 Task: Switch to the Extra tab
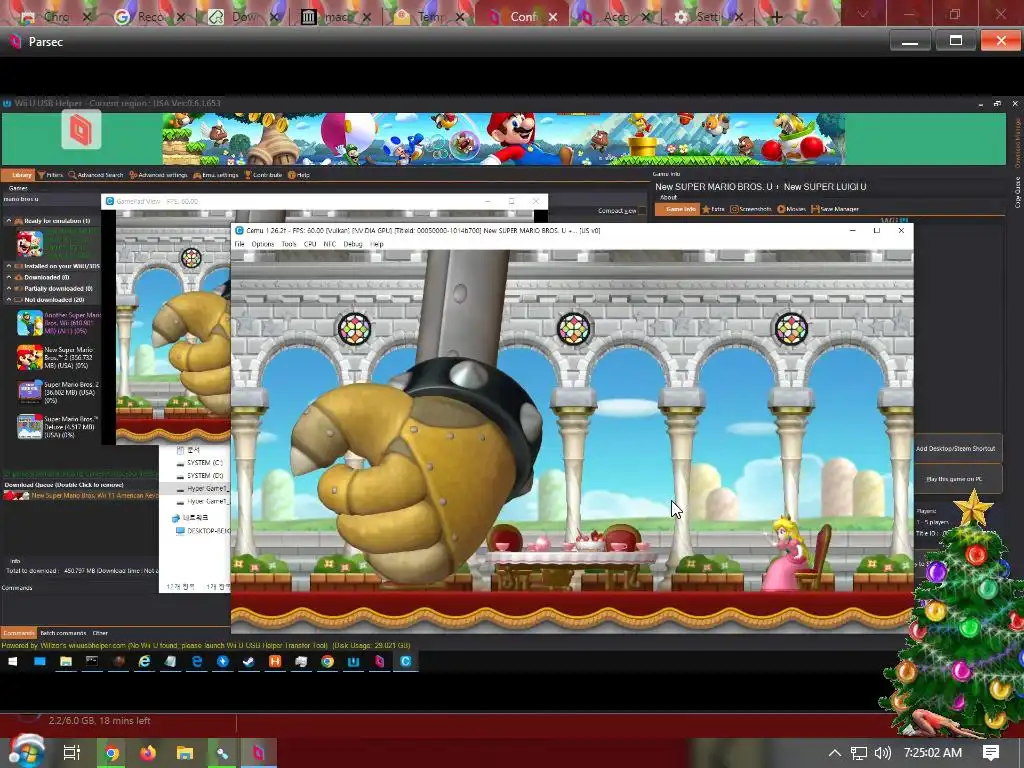coord(713,209)
